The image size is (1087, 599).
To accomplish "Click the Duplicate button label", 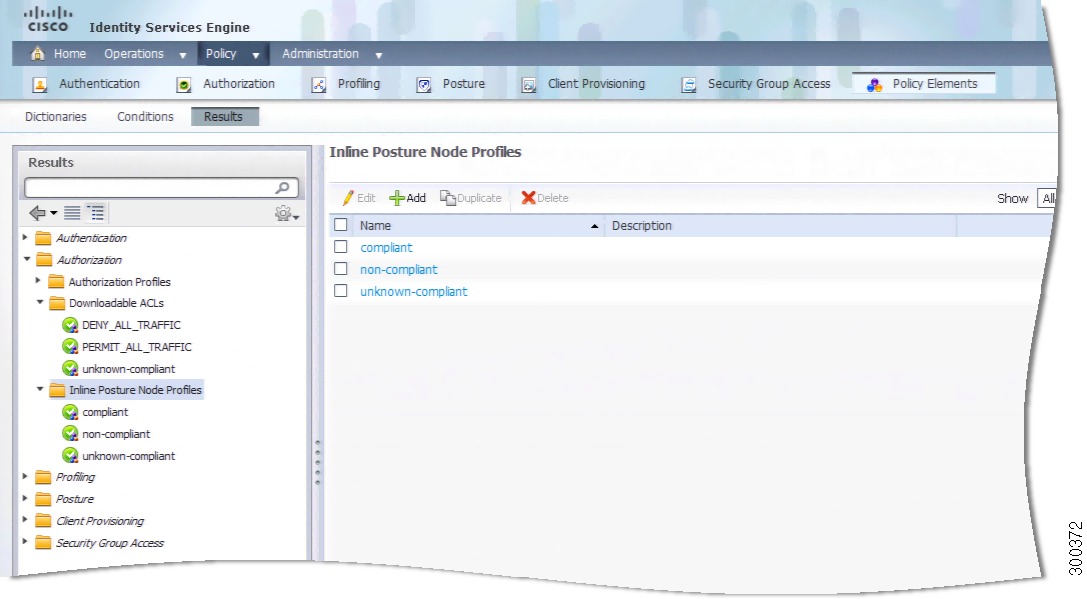I will (479, 198).
